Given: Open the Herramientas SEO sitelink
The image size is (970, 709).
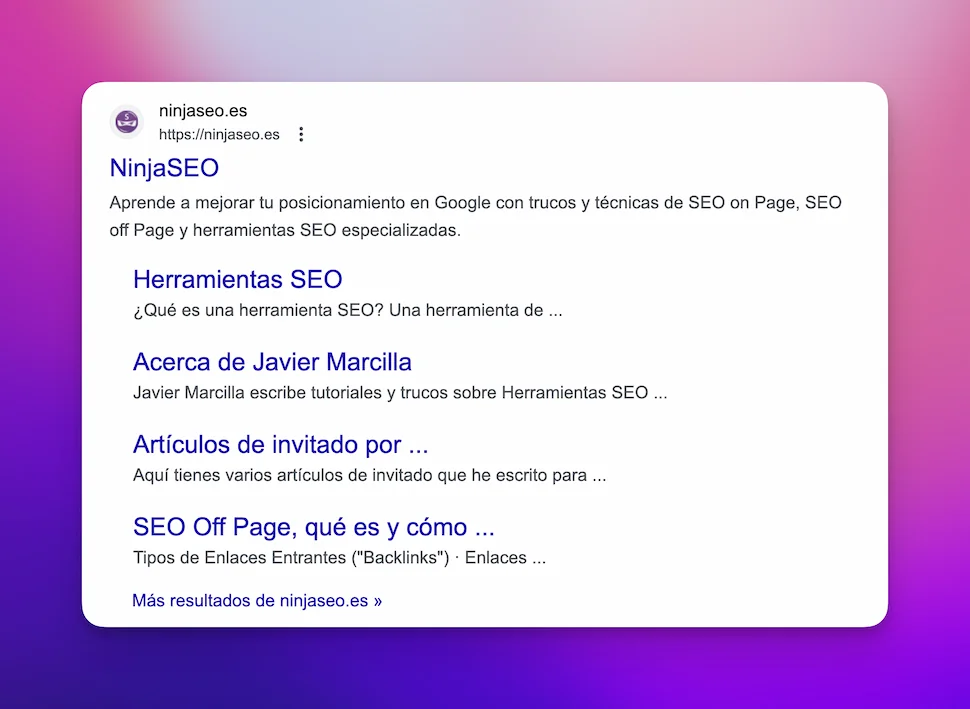Looking at the screenshot, I should tap(237, 279).
